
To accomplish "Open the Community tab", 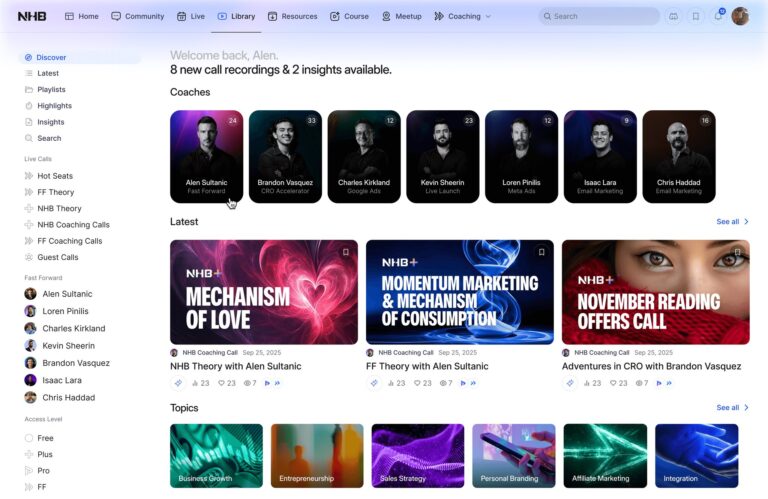I will (x=138, y=16).
